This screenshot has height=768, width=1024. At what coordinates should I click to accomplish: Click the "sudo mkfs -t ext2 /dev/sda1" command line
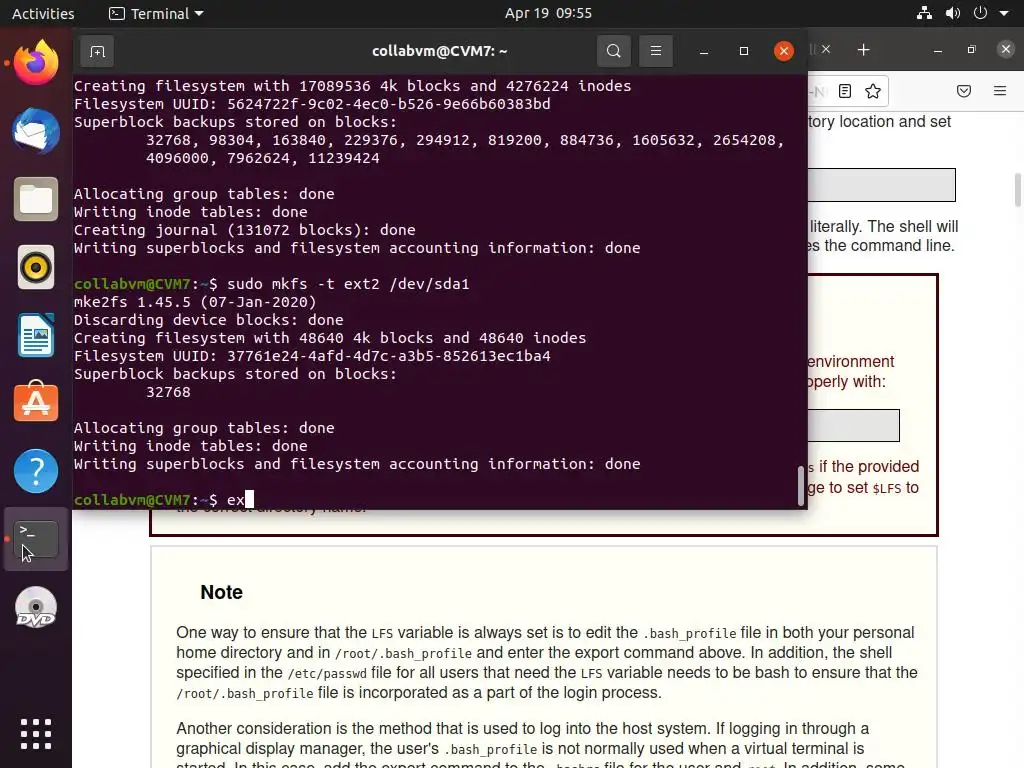click(x=348, y=284)
